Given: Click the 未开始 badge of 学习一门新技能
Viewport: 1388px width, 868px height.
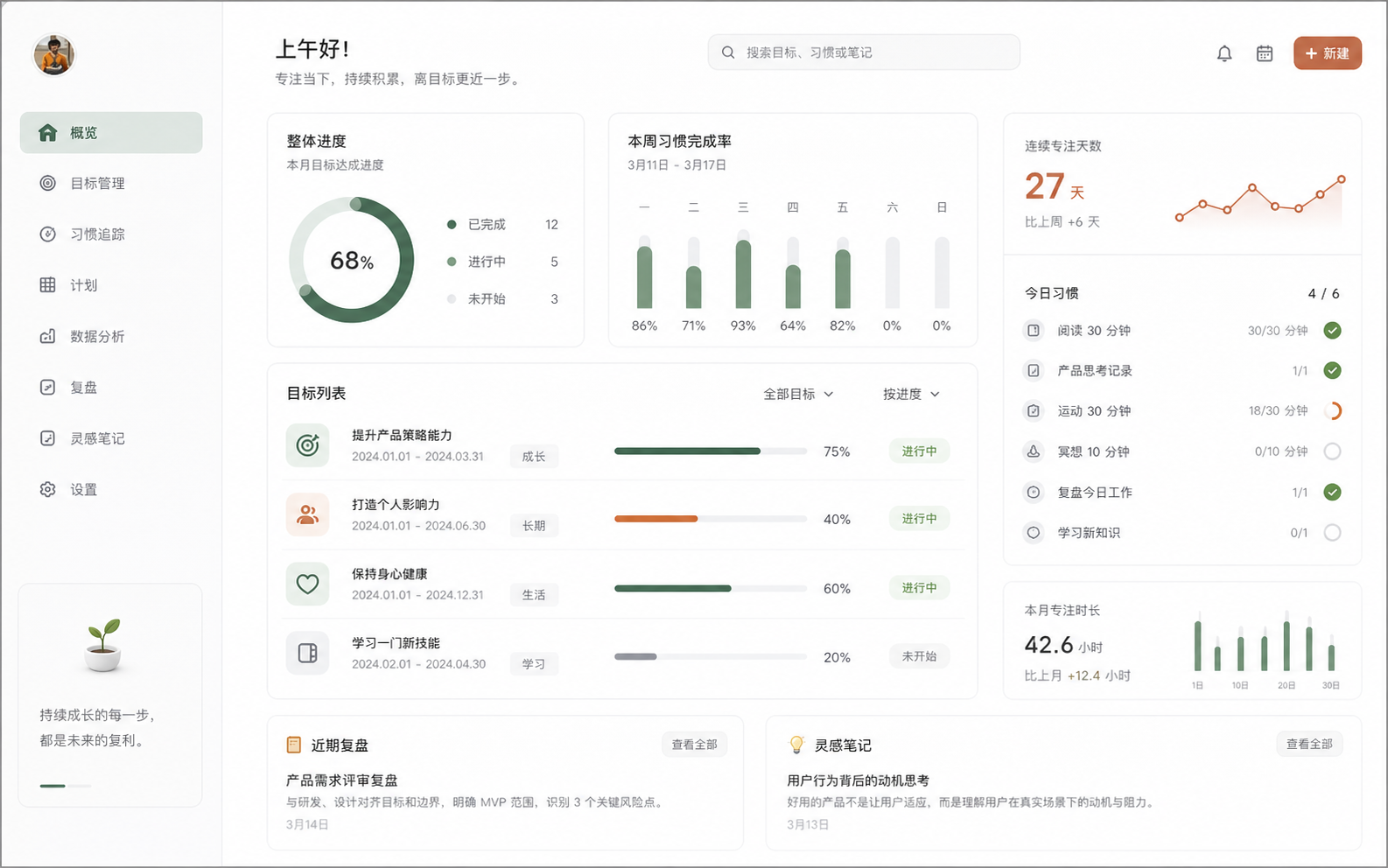Looking at the screenshot, I should point(919,656).
